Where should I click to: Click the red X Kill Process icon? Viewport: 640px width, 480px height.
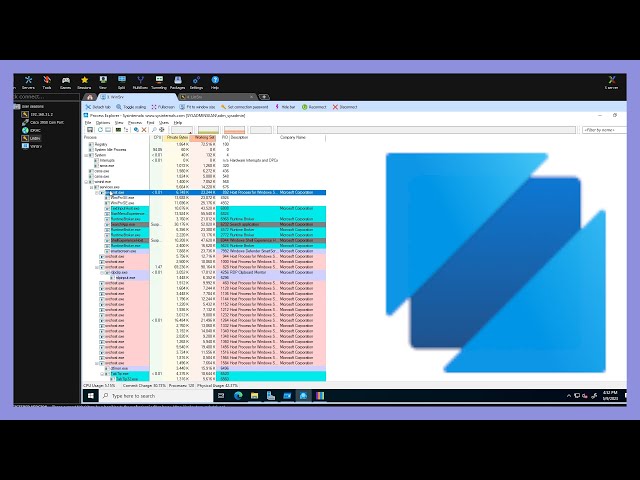144,130
